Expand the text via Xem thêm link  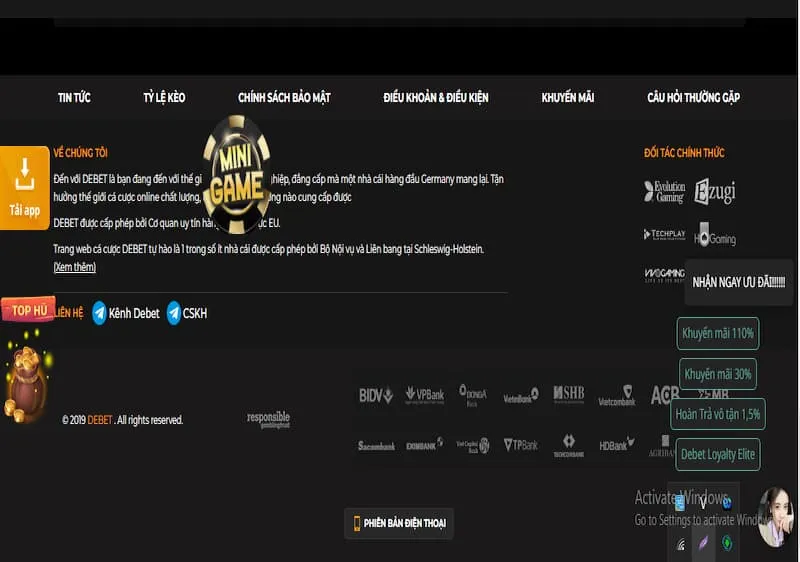tap(74, 267)
